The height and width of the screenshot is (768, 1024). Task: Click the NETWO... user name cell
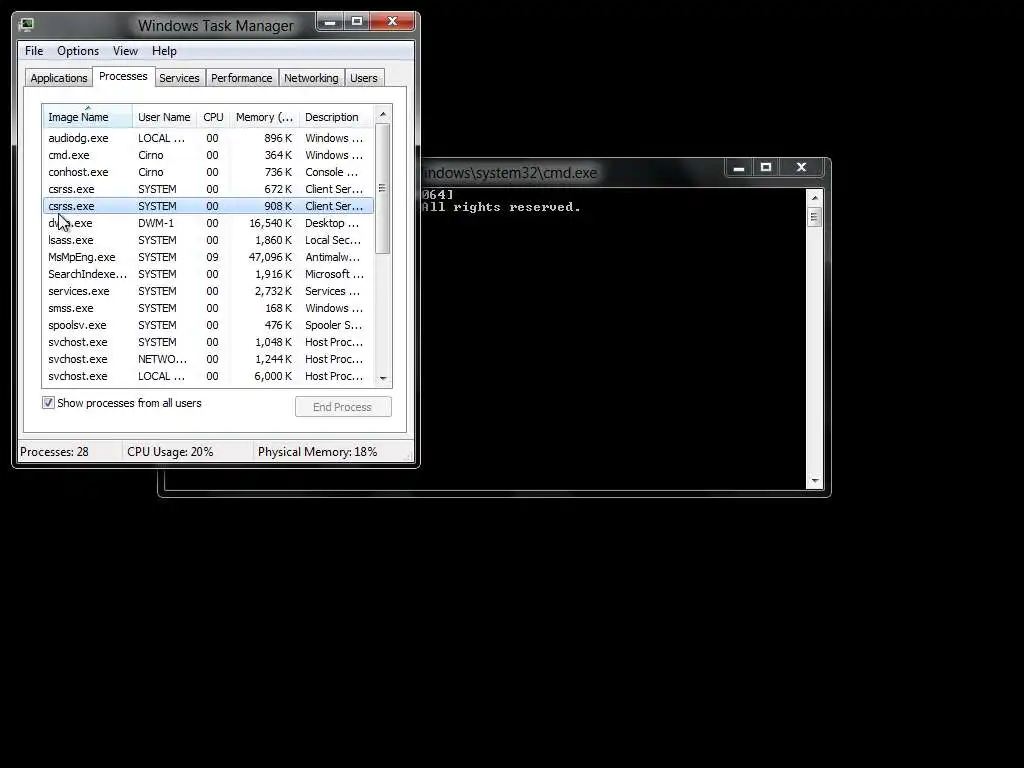coord(162,359)
